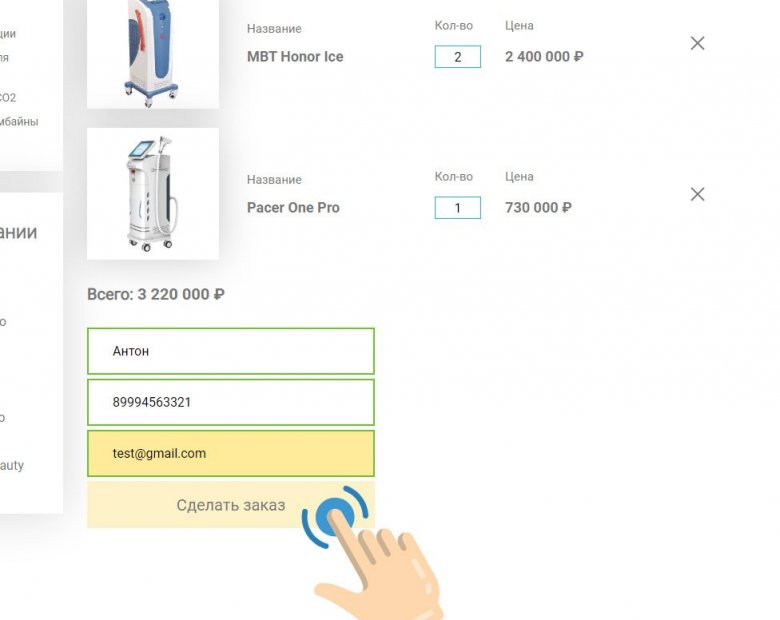Viewport: 780px width, 620px height.
Task: Focus the name field containing Антон
Action: tap(231, 351)
